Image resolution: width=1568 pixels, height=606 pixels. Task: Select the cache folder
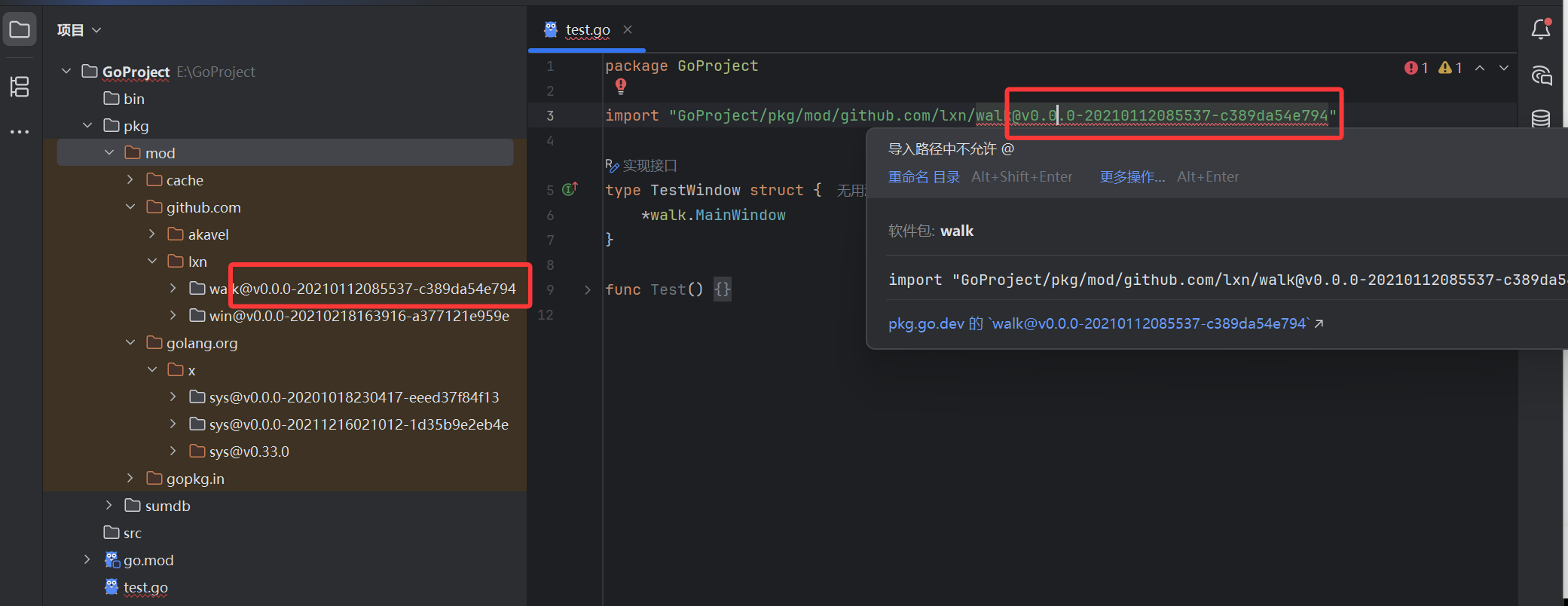175,180
